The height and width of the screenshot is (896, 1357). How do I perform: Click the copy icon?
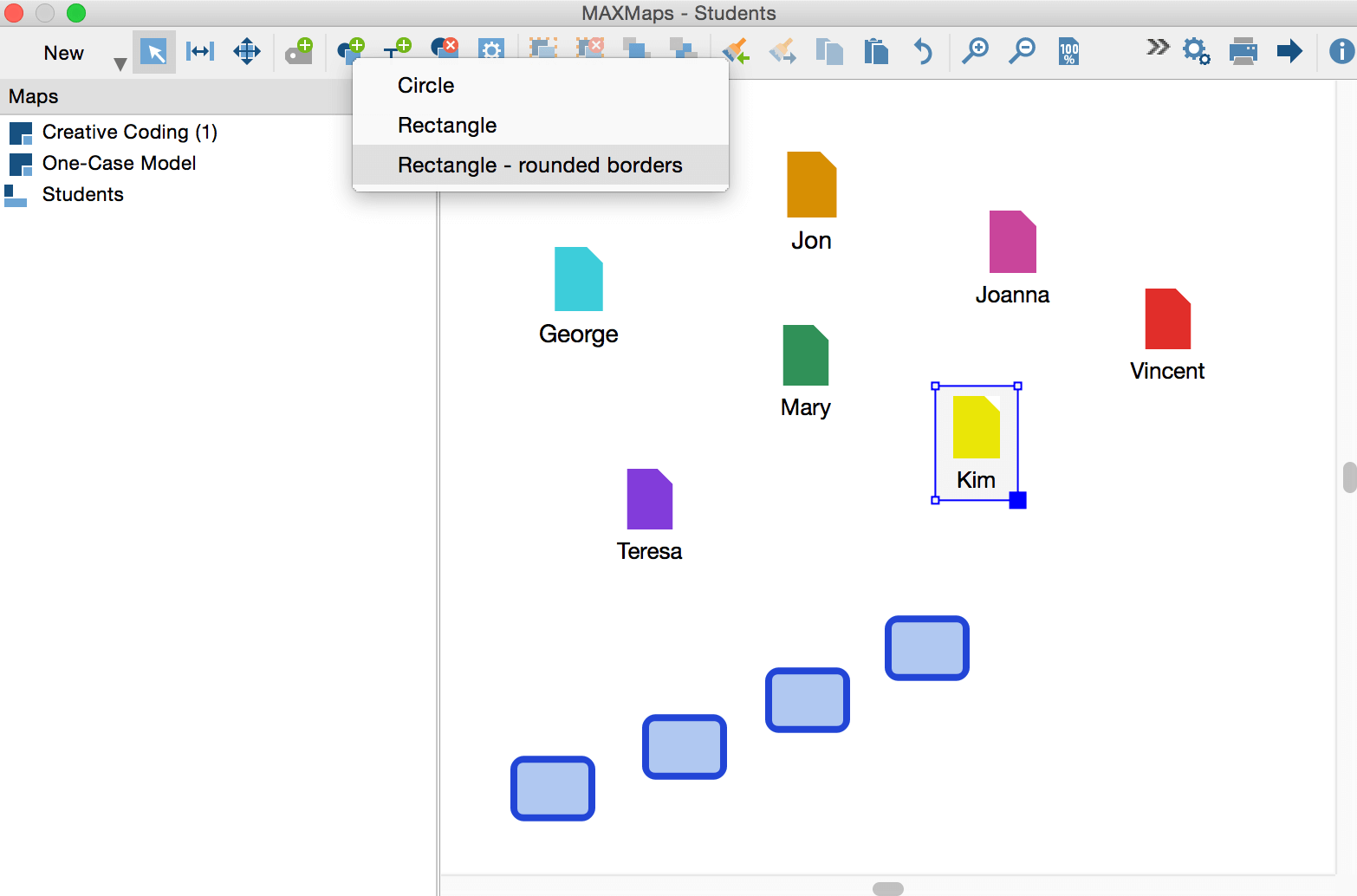point(829,51)
